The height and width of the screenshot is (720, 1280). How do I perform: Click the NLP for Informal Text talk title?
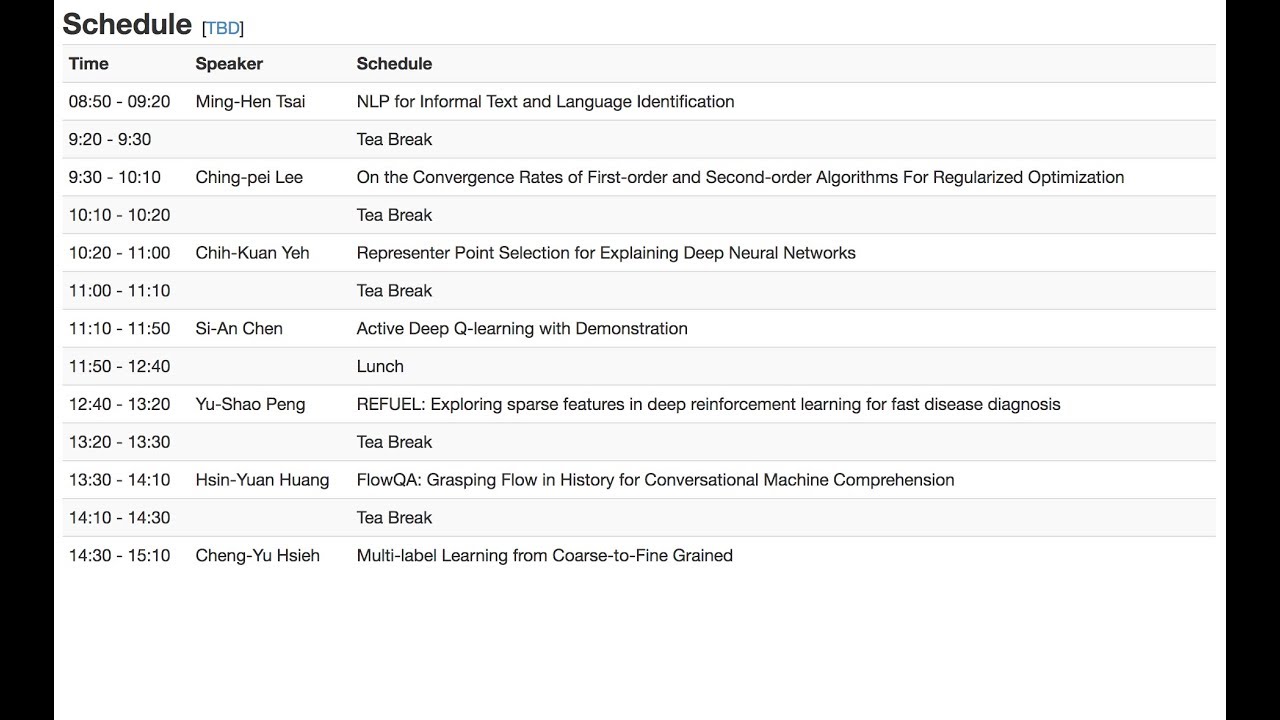tap(546, 101)
